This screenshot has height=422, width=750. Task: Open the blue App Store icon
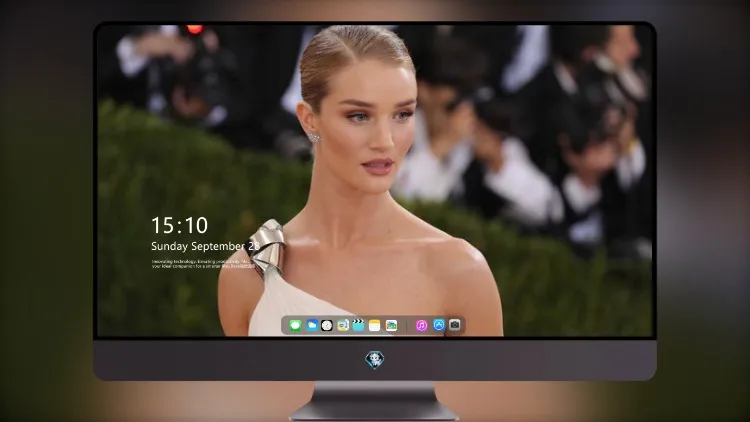tap(439, 325)
